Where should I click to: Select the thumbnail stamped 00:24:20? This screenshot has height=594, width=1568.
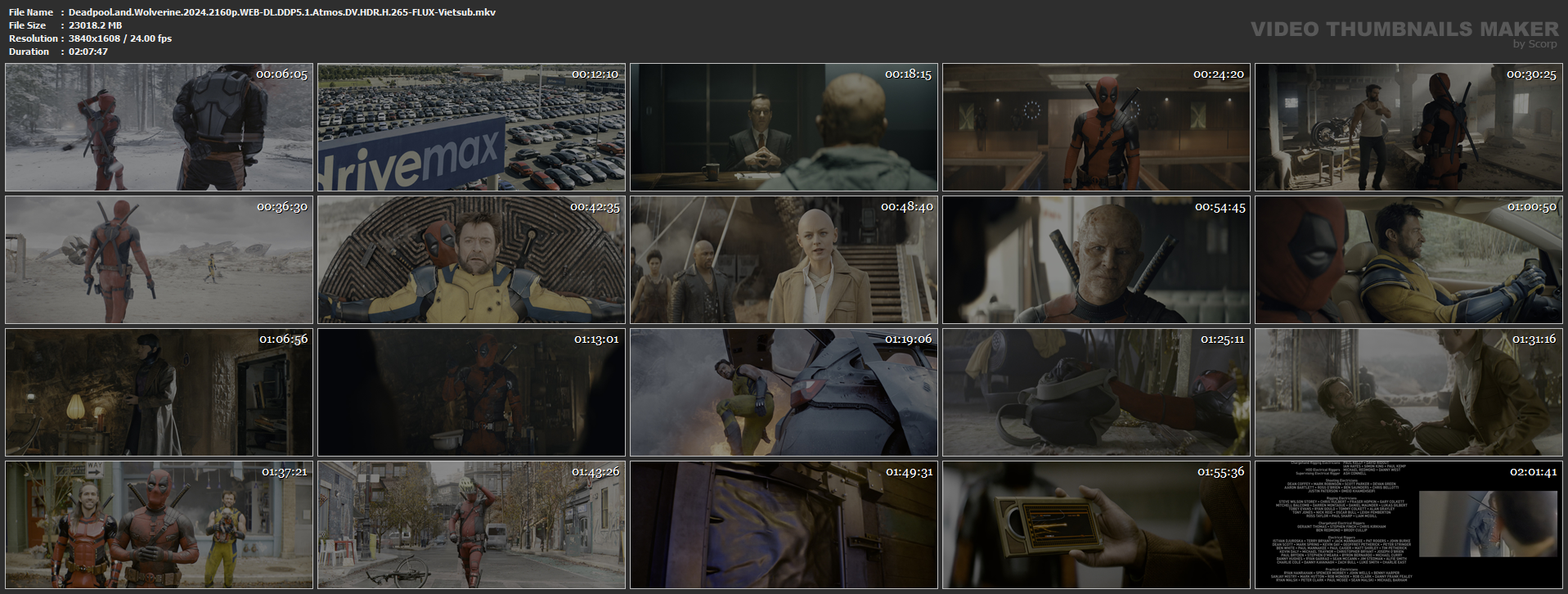point(1096,128)
